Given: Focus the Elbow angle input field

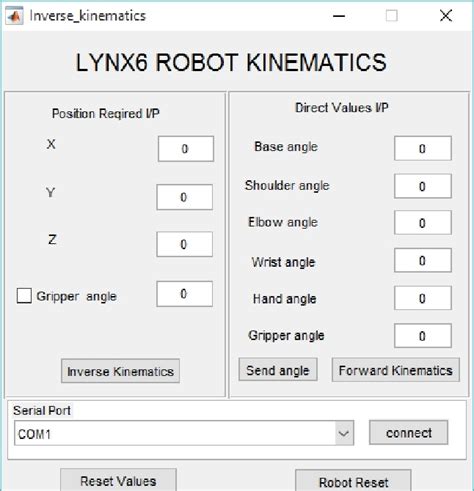Looking at the screenshot, I should point(423,223).
